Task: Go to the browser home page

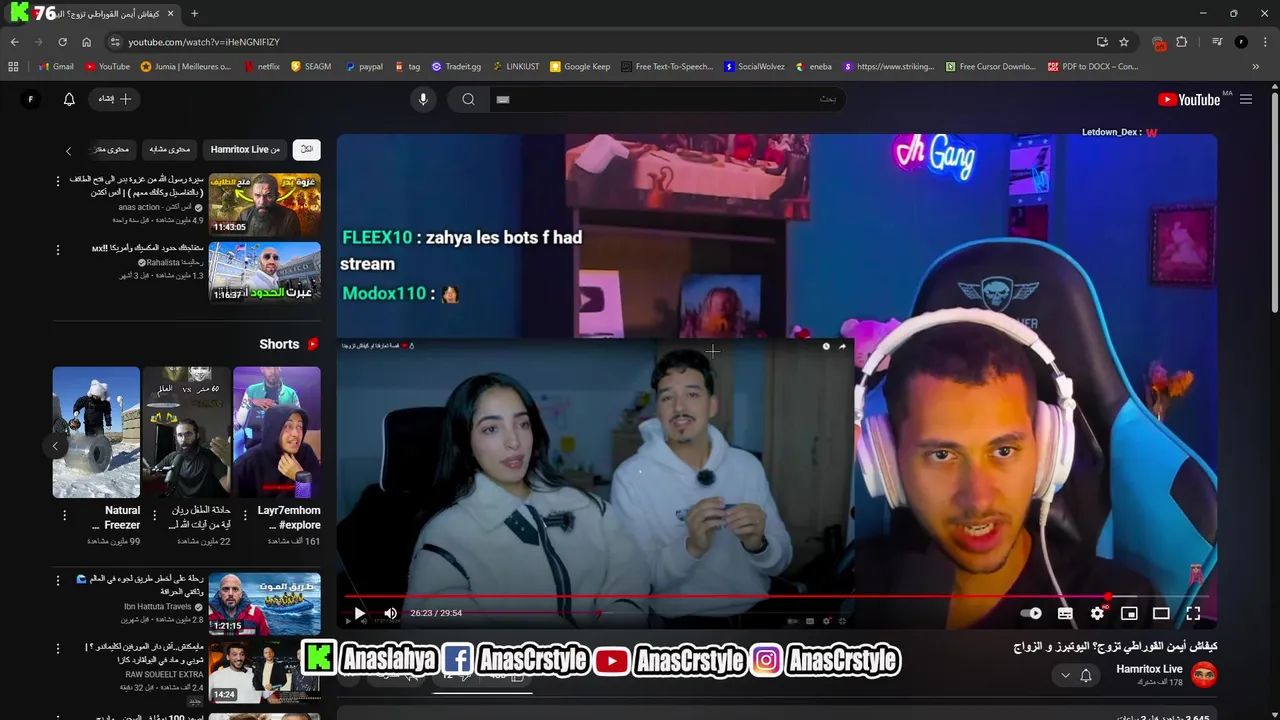Action: coord(86,42)
